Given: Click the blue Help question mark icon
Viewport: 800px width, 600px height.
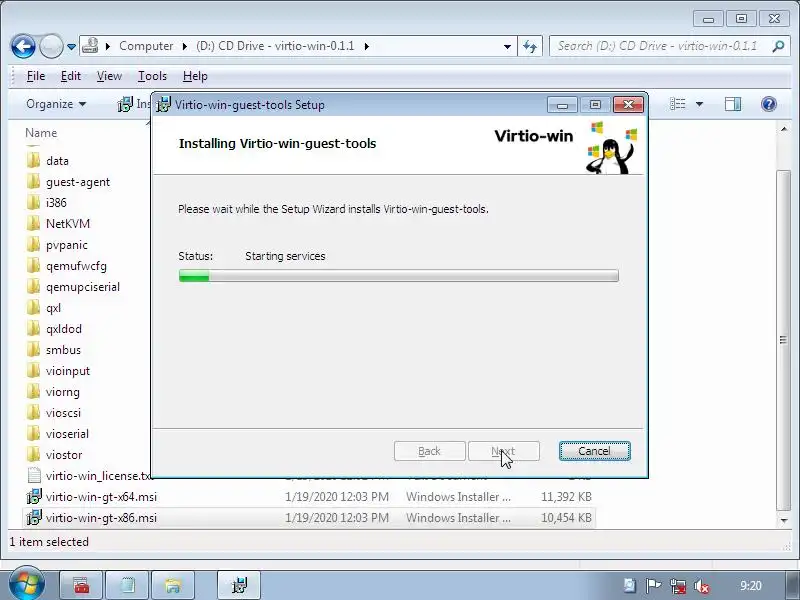Looking at the screenshot, I should [x=768, y=104].
